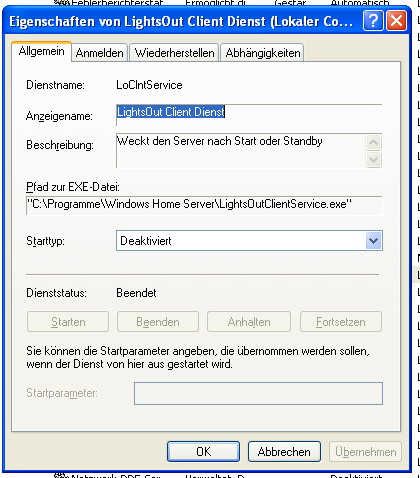Open the Starttyp combo box showing Deaktiviert
Viewport: 420px width, 478px height.
coord(249,240)
